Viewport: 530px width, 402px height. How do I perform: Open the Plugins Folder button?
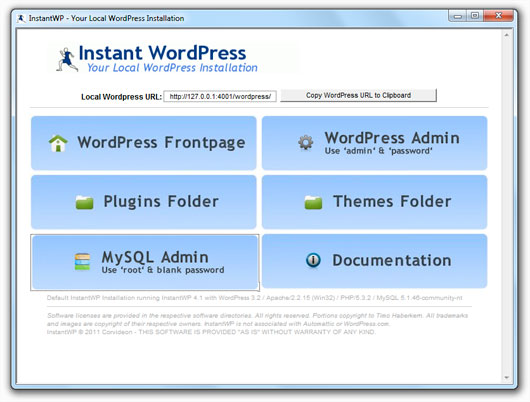pyautogui.click(x=144, y=202)
